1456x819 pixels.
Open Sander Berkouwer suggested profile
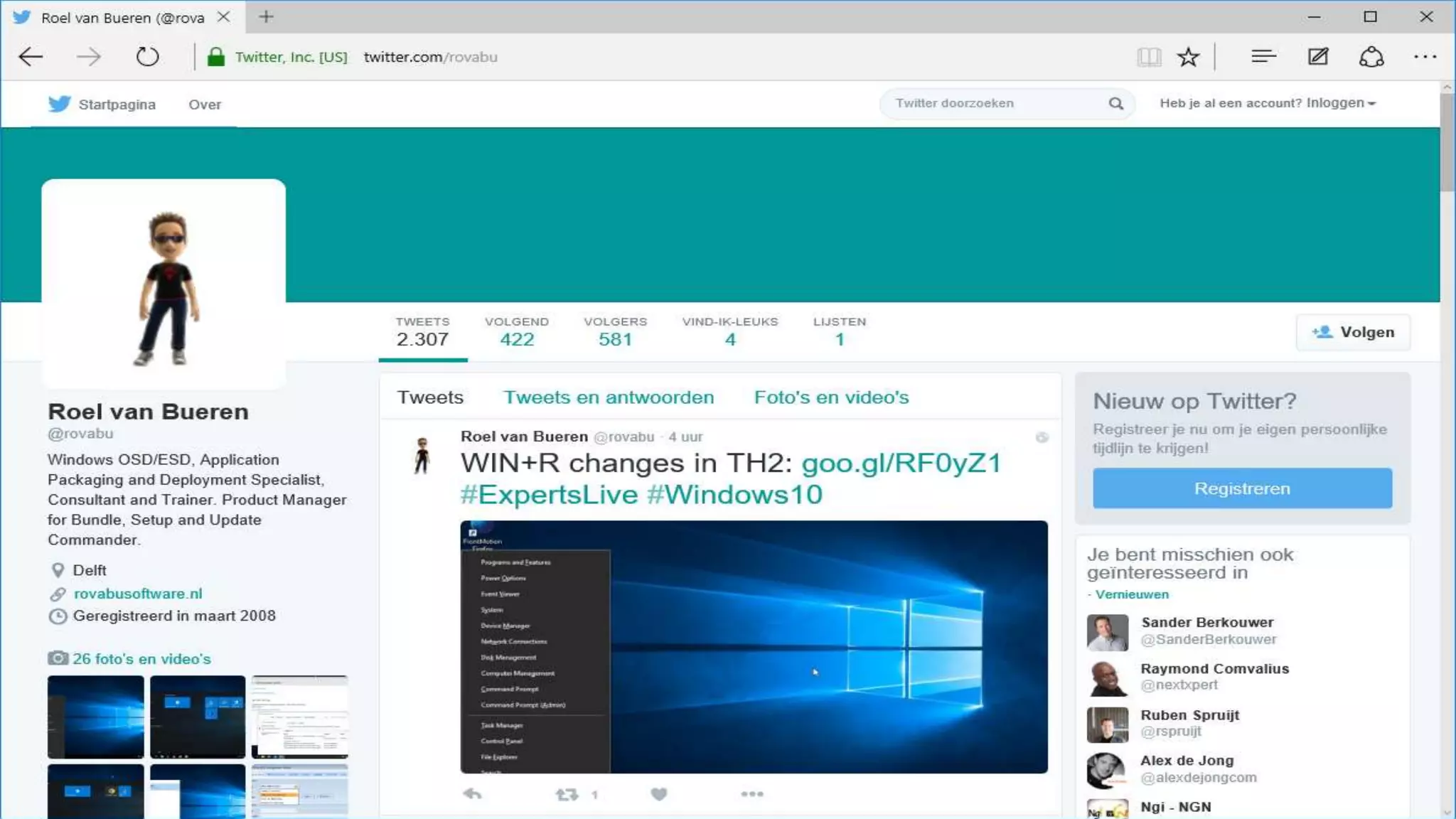(x=1207, y=622)
